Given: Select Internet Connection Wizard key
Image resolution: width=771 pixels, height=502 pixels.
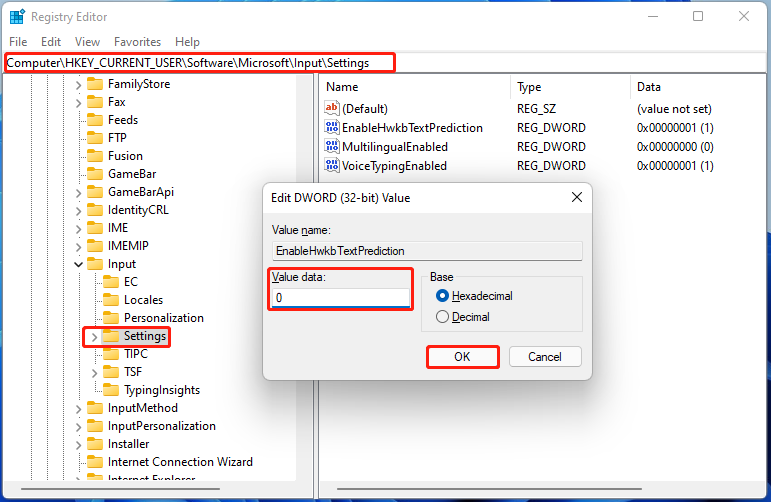Looking at the screenshot, I should pos(180,462).
